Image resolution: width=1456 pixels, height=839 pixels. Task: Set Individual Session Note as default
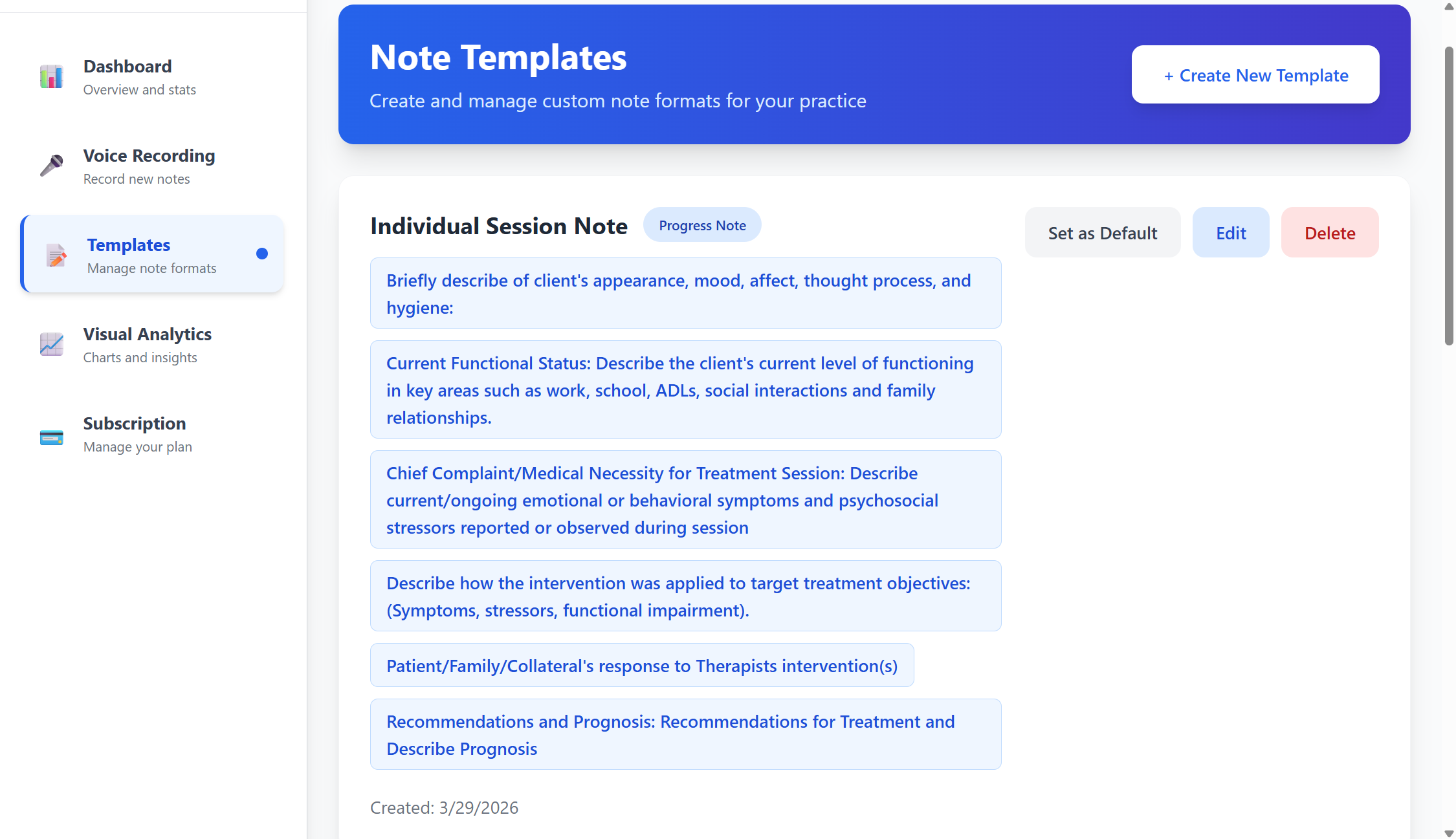(x=1102, y=232)
